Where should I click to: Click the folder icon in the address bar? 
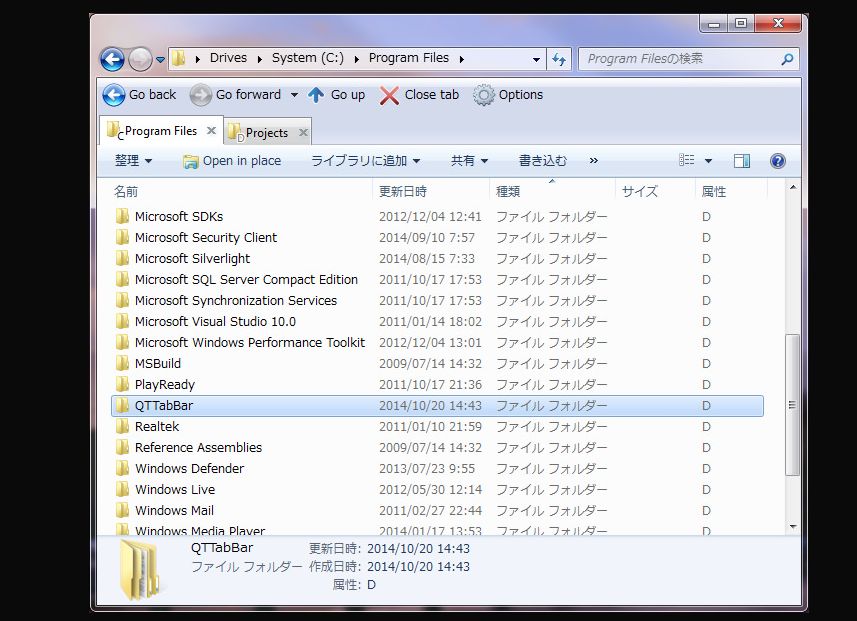click(x=179, y=58)
